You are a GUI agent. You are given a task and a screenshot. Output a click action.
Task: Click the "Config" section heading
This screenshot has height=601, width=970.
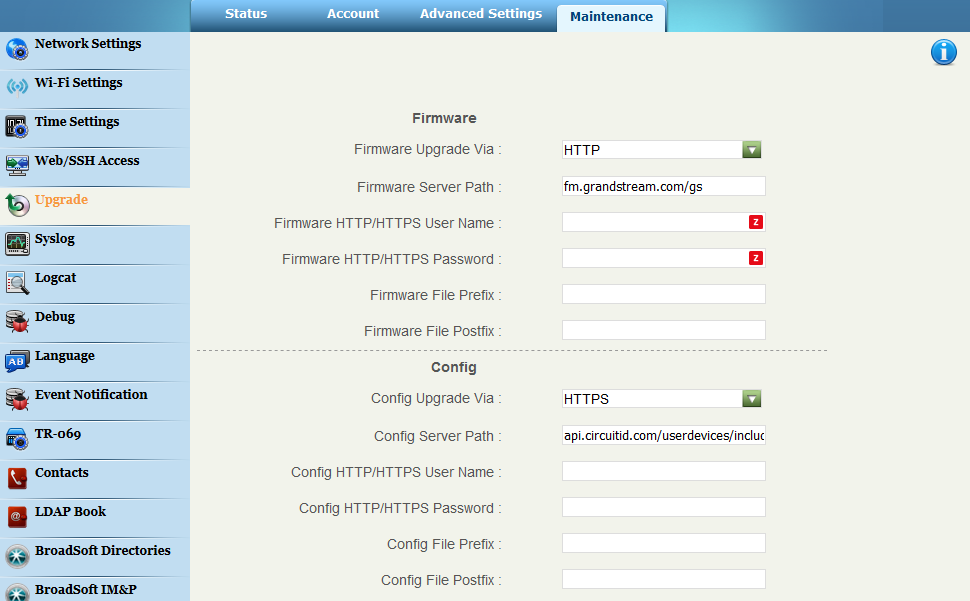pos(453,367)
